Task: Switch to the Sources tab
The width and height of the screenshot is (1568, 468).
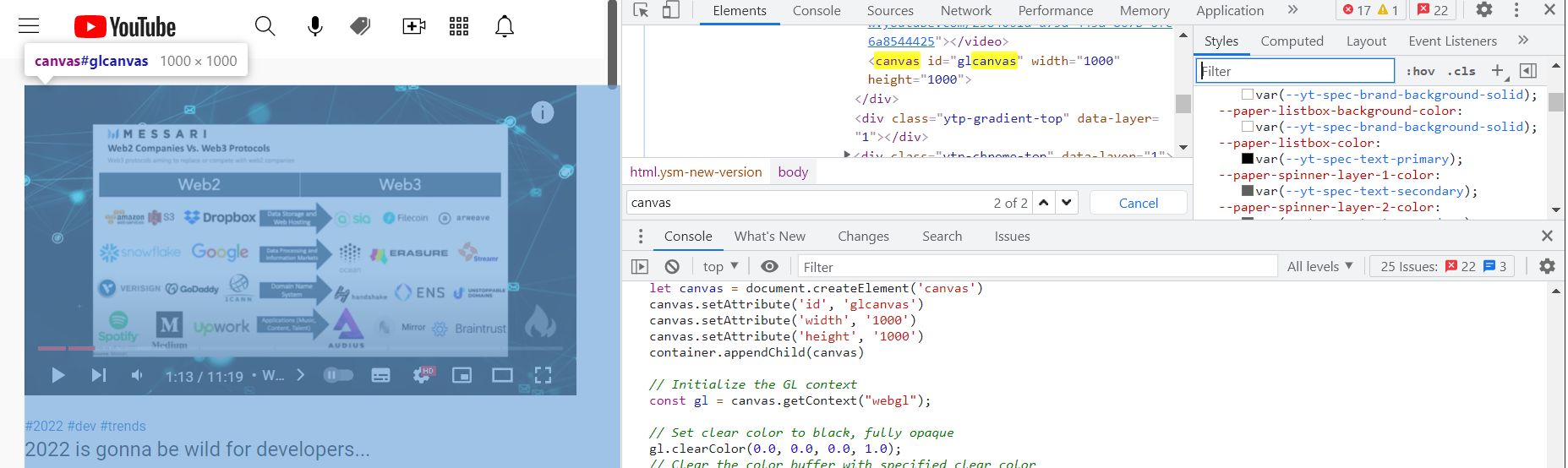Action: [x=890, y=10]
